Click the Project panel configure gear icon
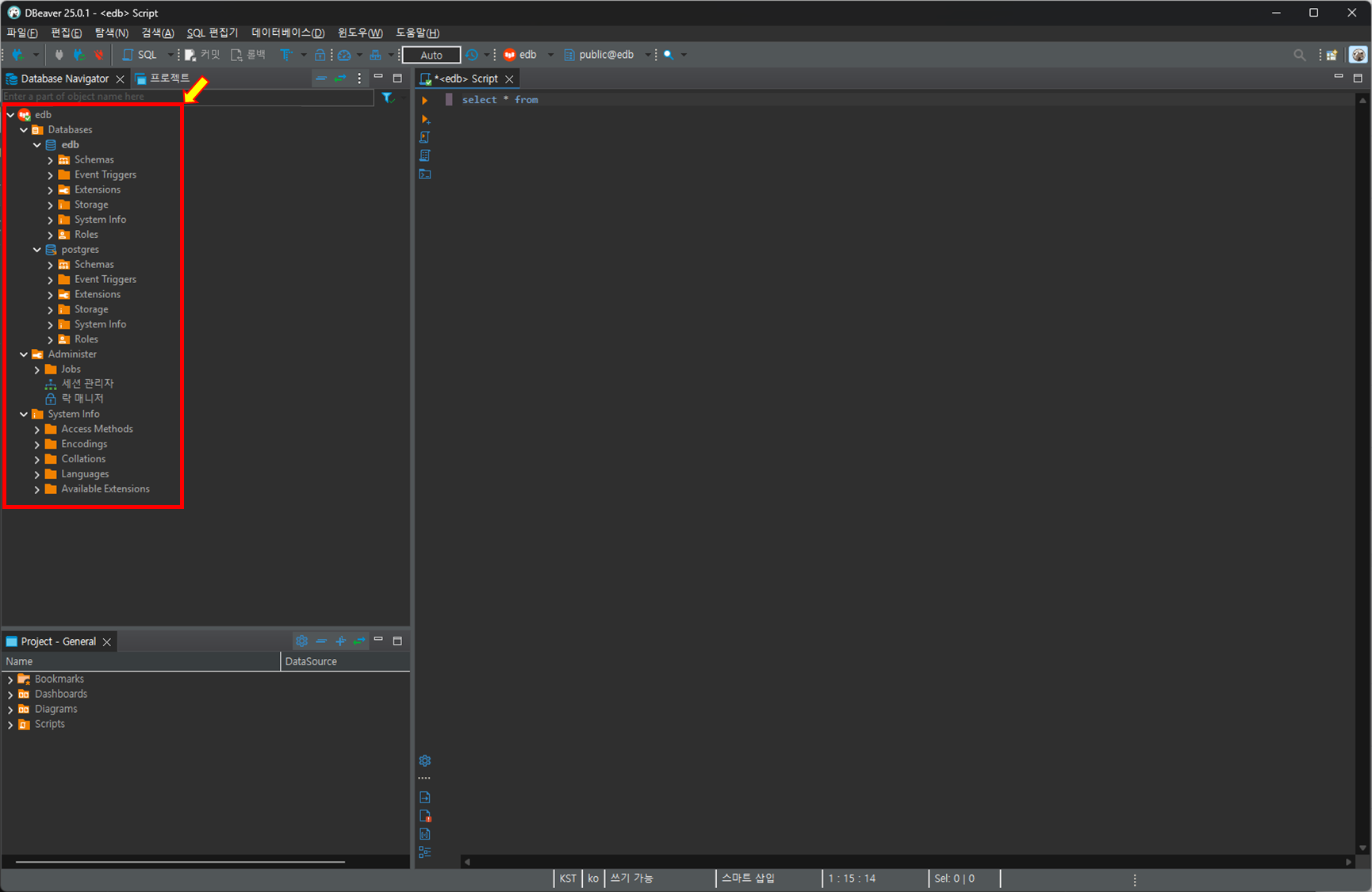Screen dimensions: 1372x892 coord(301,641)
